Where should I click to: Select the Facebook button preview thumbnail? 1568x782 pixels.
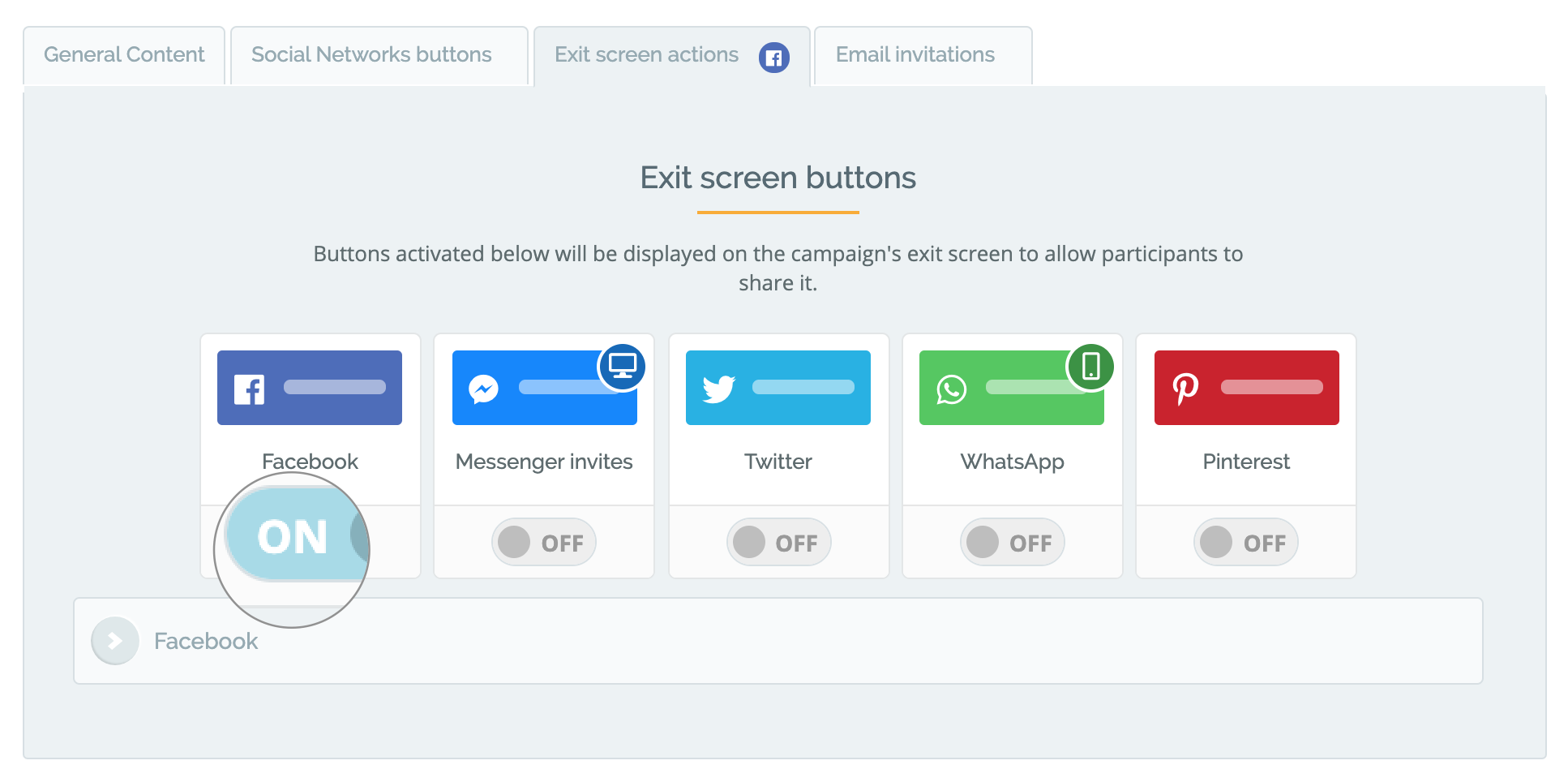pyautogui.click(x=310, y=388)
